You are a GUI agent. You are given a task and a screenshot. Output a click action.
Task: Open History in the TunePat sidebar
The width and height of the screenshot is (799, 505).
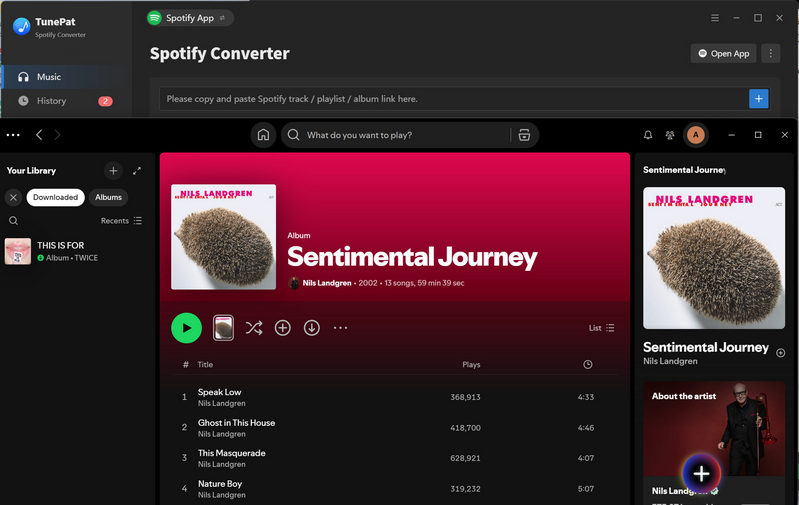click(x=66, y=101)
